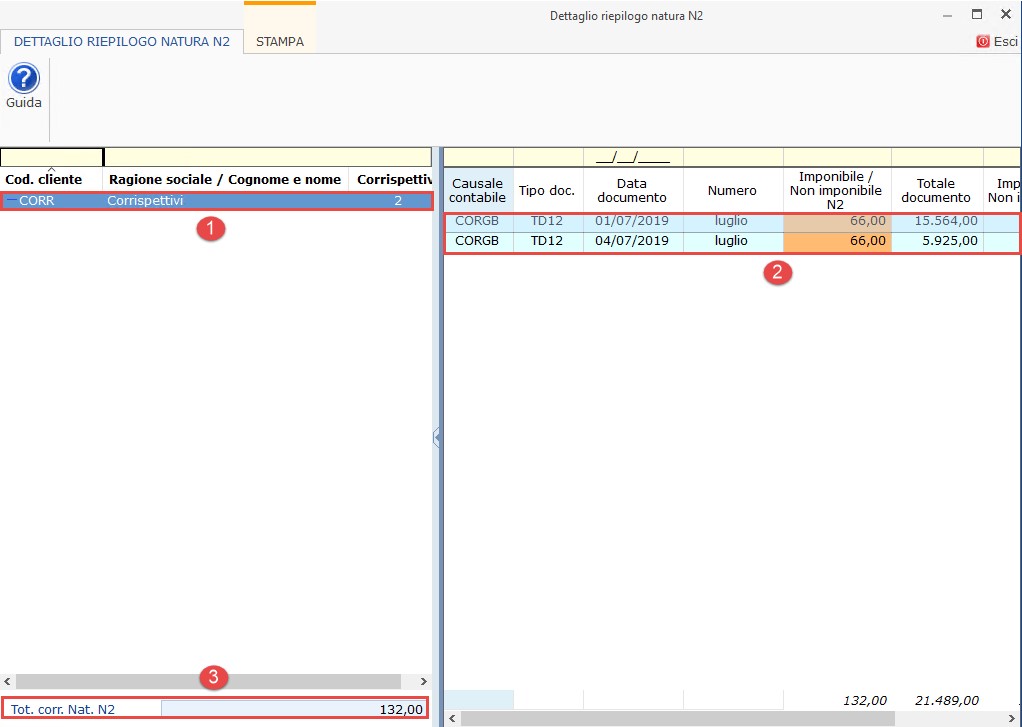This screenshot has width=1022, height=727.
Task: Switch to the STAMPA tab
Action: [280, 42]
